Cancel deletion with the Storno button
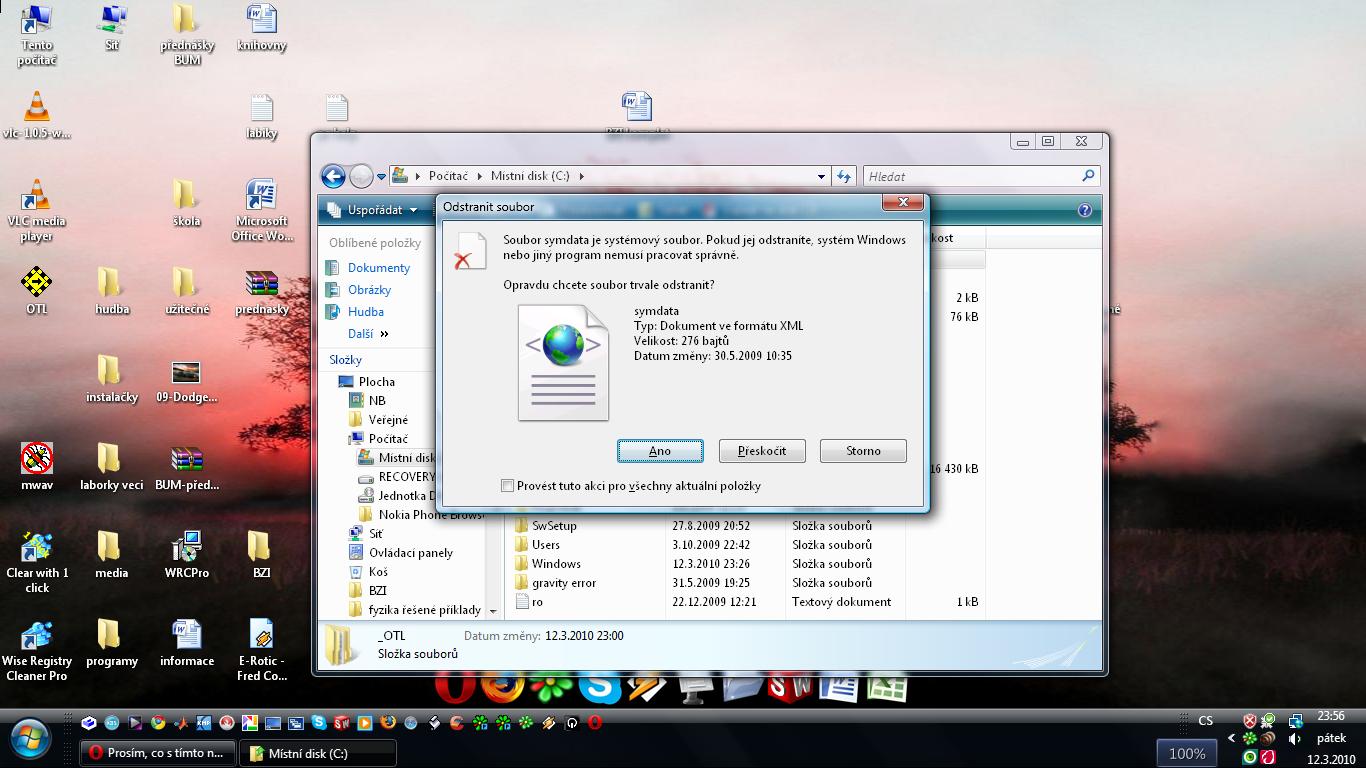The image size is (1366, 768). tap(863, 451)
